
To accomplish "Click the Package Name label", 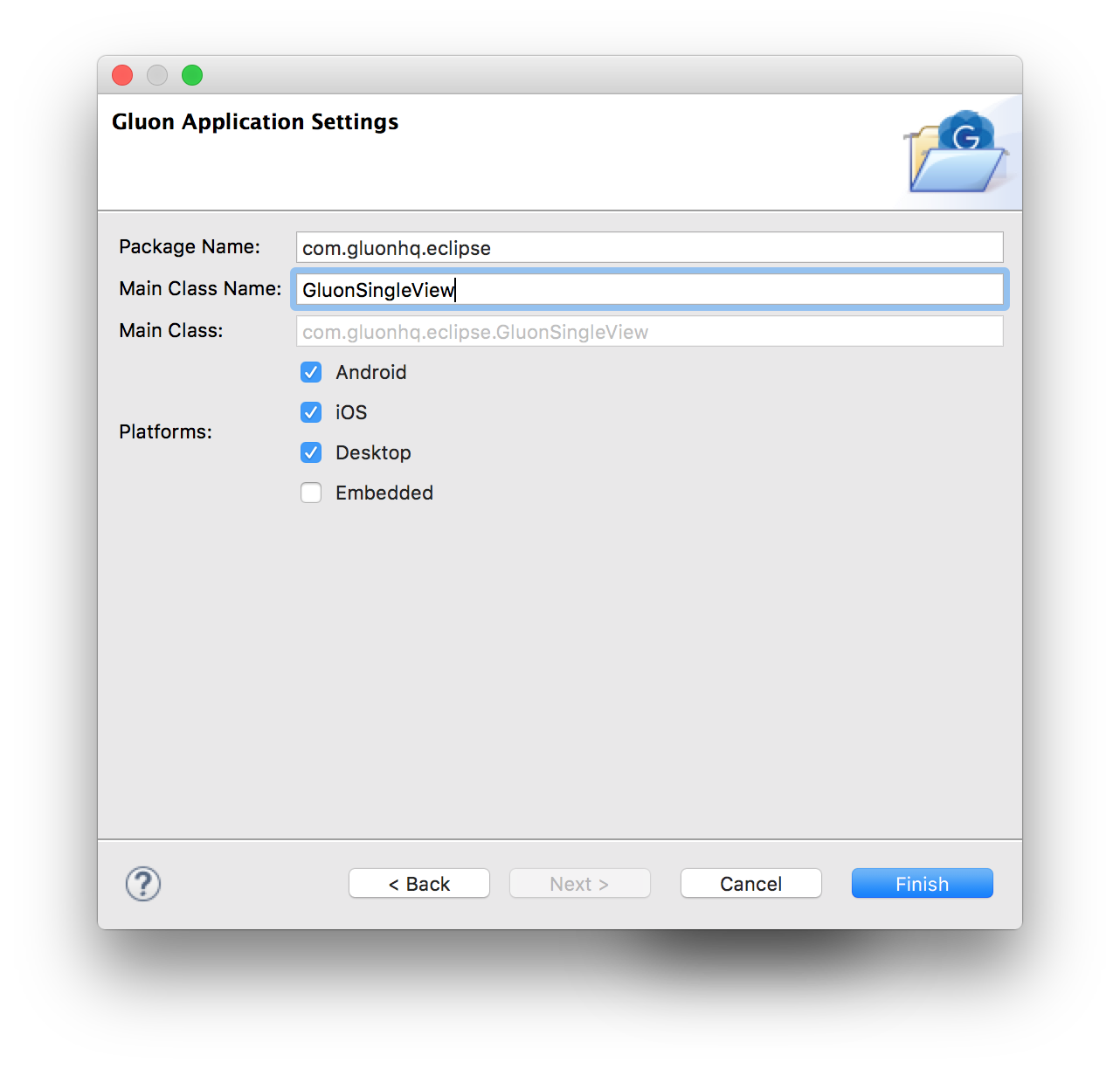I will [190, 246].
